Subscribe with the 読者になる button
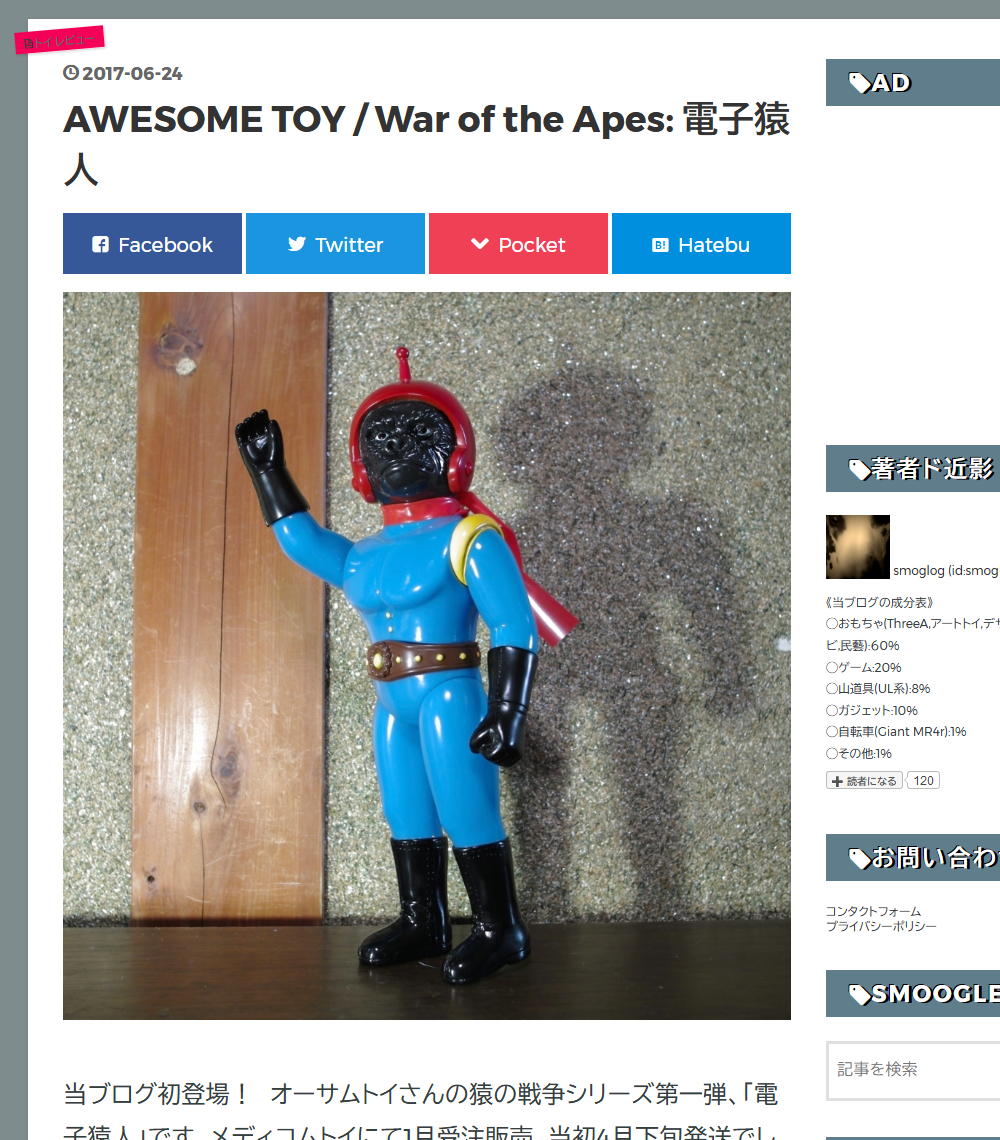 pyautogui.click(x=865, y=781)
